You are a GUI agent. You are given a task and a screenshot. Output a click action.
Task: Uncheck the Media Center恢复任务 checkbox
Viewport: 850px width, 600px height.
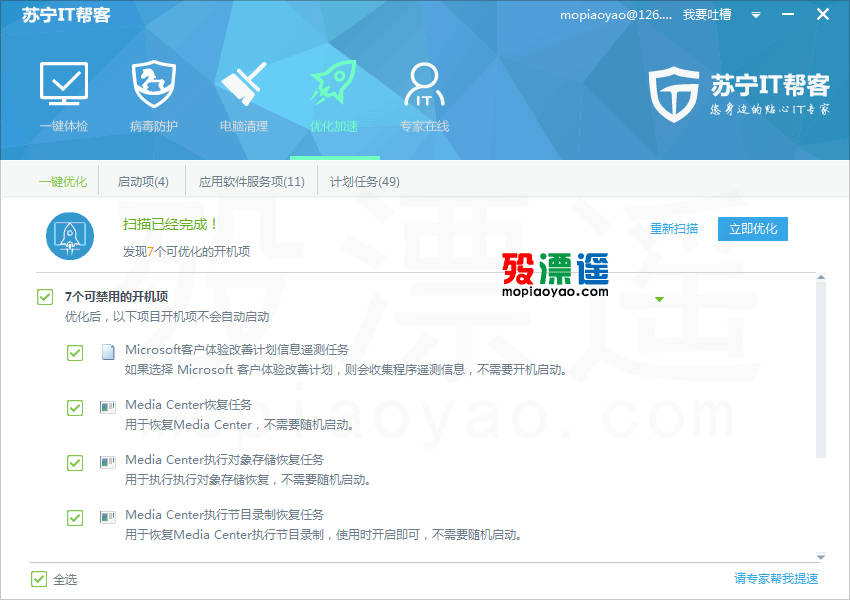pos(75,408)
